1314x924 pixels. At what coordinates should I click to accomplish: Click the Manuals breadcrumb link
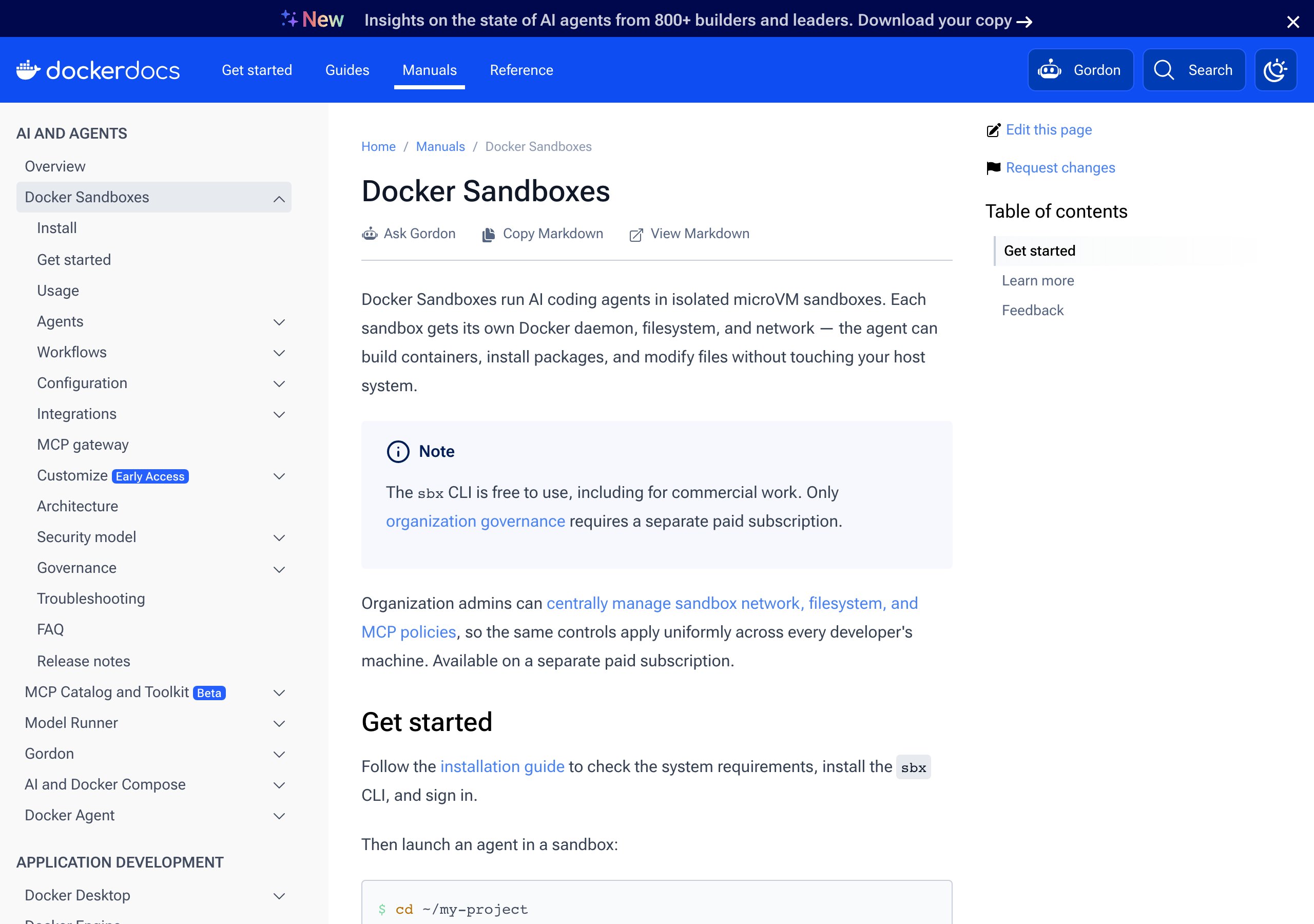point(440,147)
